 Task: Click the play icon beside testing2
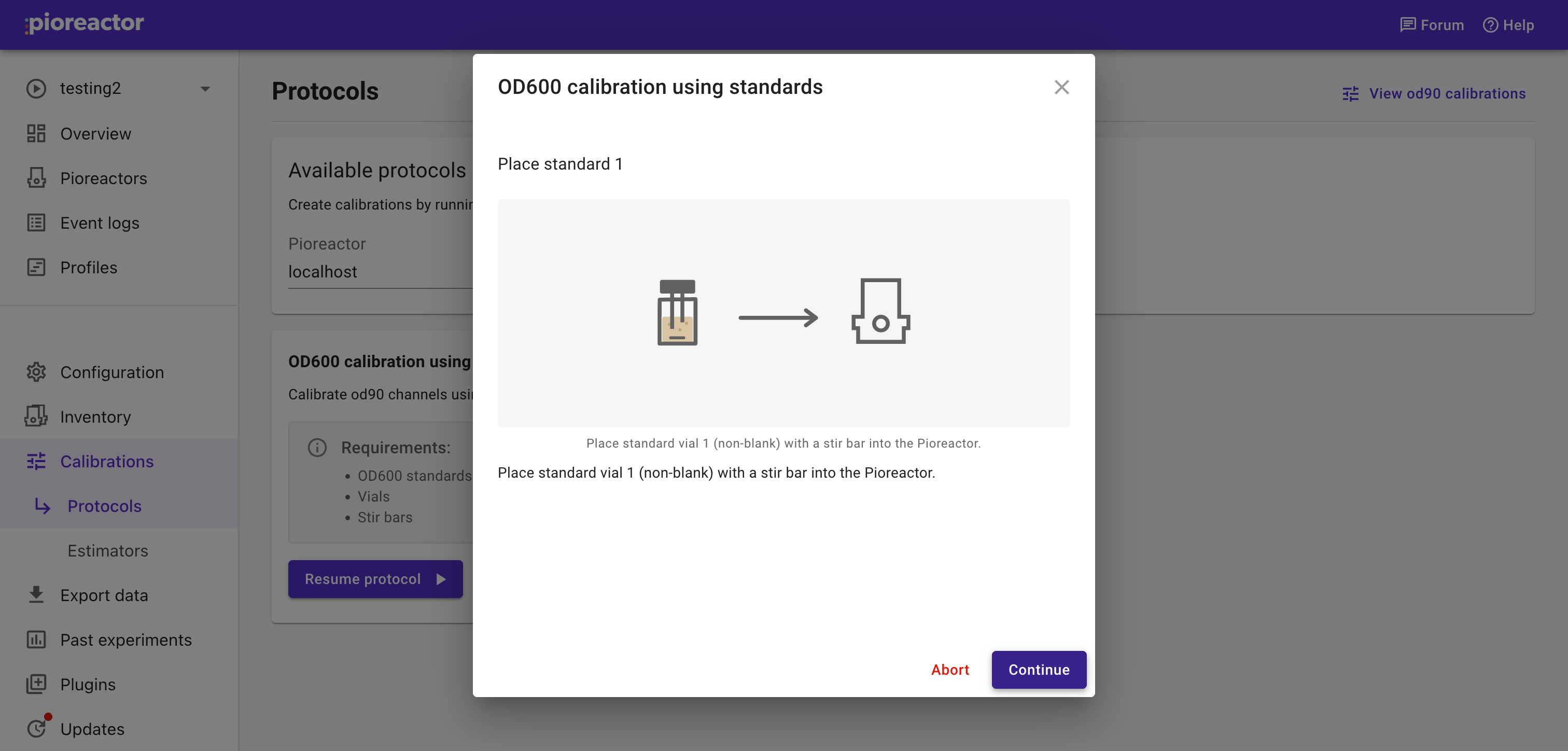pyautogui.click(x=36, y=88)
